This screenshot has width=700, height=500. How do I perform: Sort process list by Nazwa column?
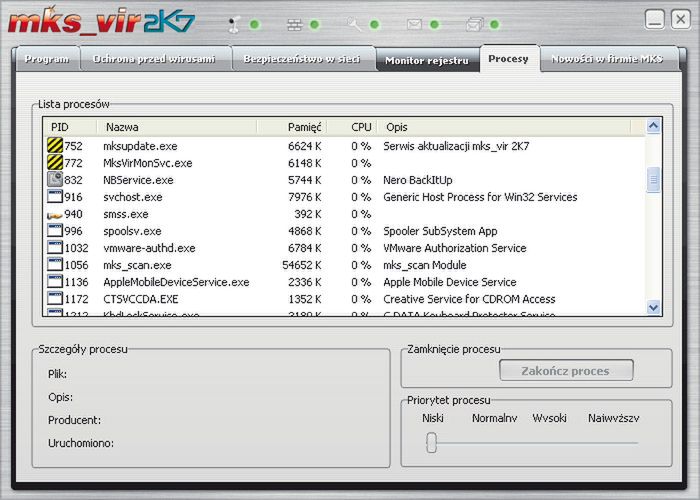pos(177,127)
